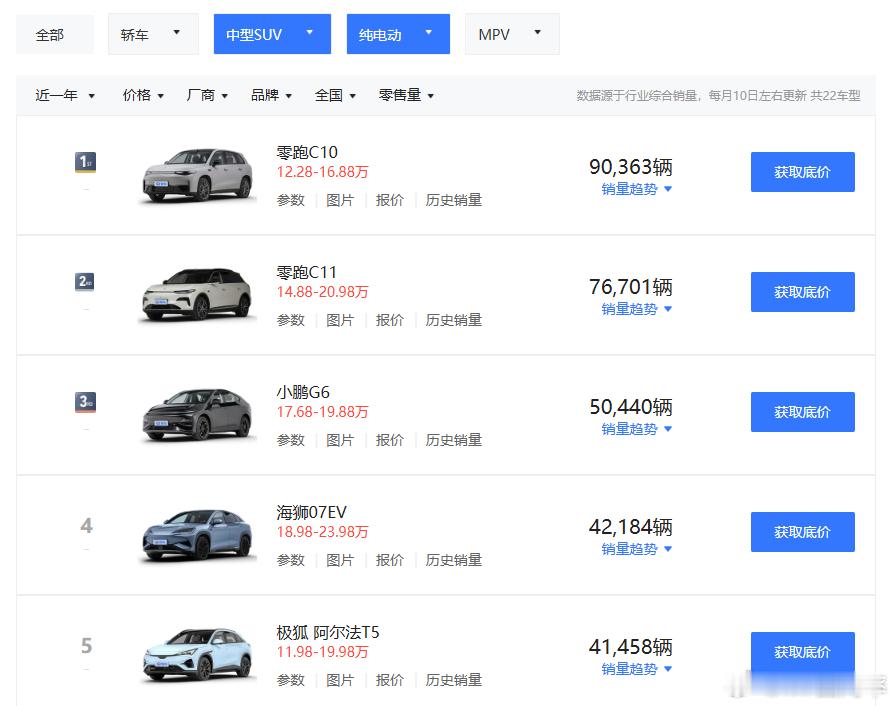This screenshot has height=706, width=896.
Task: Open the 小鹏G6 car image
Action: click(197, 414)
